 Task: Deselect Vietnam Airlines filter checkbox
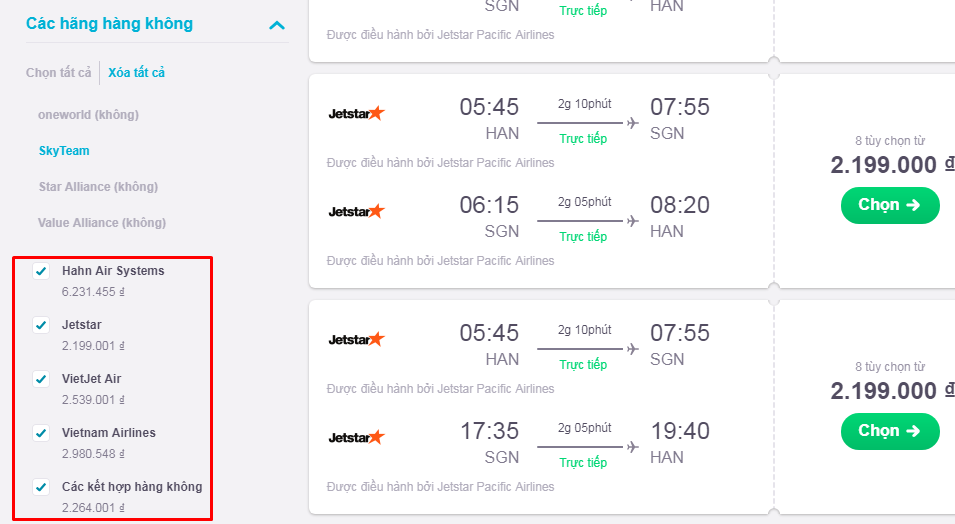pos(41,433)
